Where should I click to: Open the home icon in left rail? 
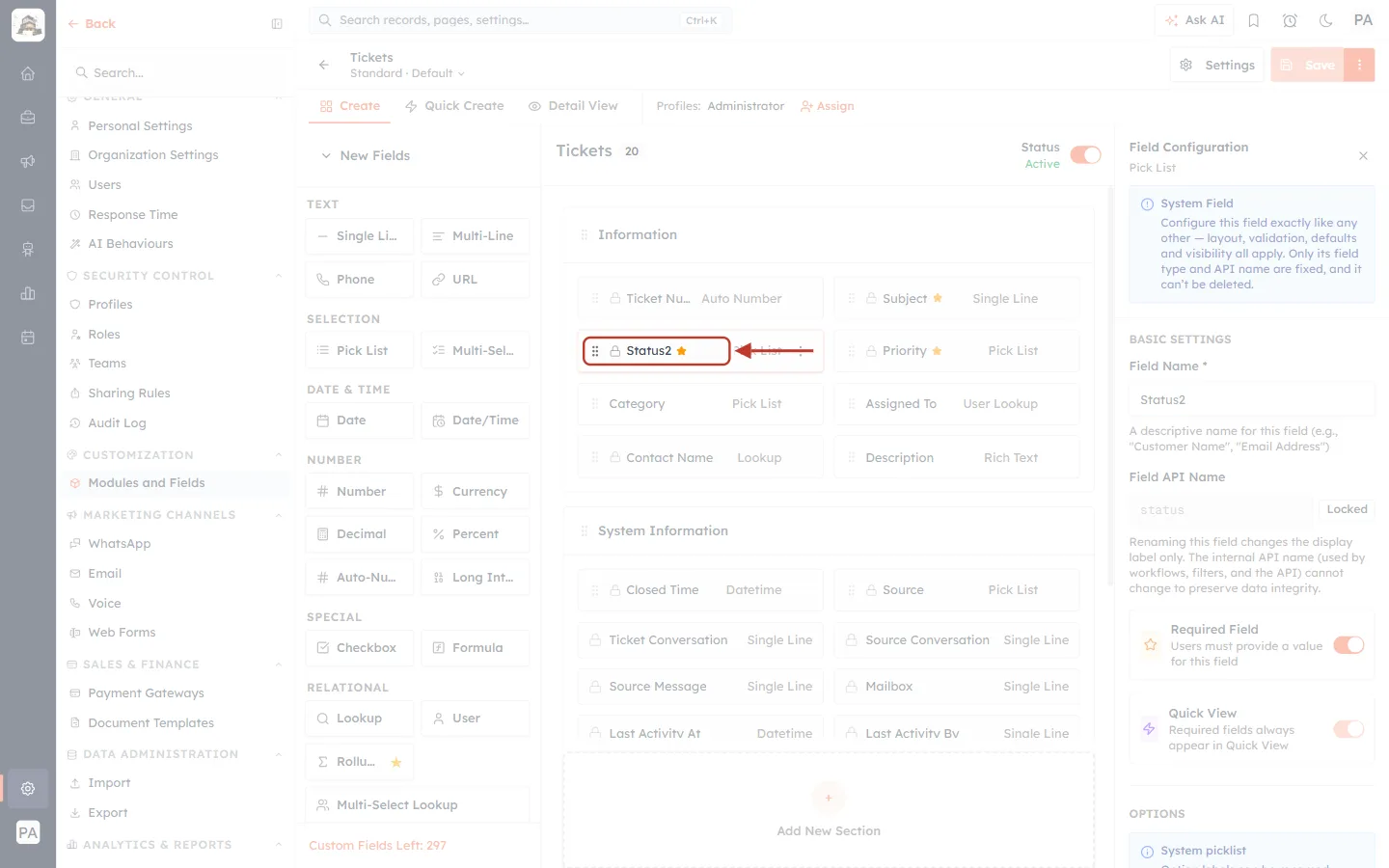(28, 73)
